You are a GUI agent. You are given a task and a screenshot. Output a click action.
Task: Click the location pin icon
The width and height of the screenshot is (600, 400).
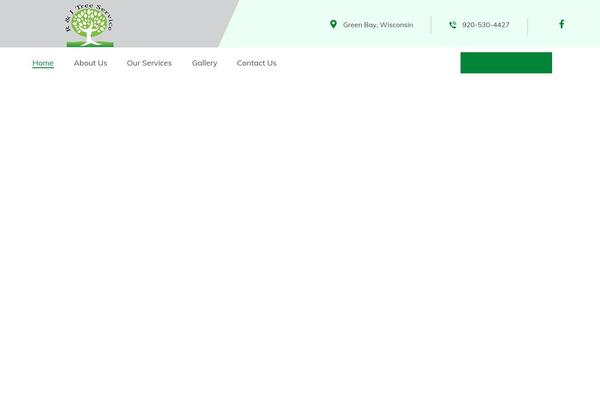point(333,24)
